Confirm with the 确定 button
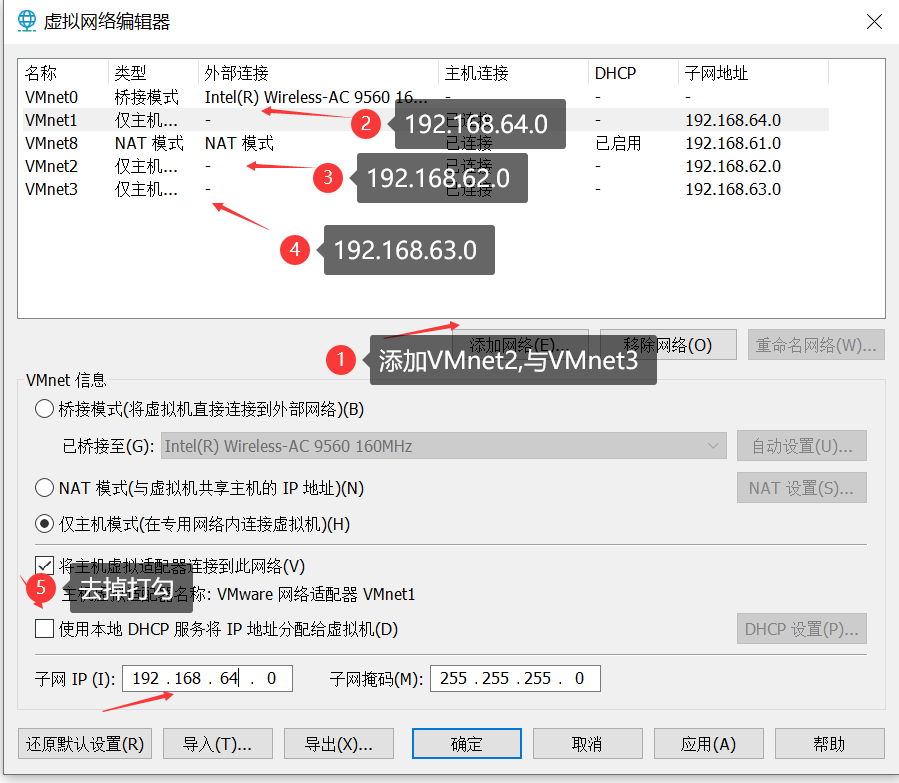This screenshot has height=783, width=899. click(467, 743)
